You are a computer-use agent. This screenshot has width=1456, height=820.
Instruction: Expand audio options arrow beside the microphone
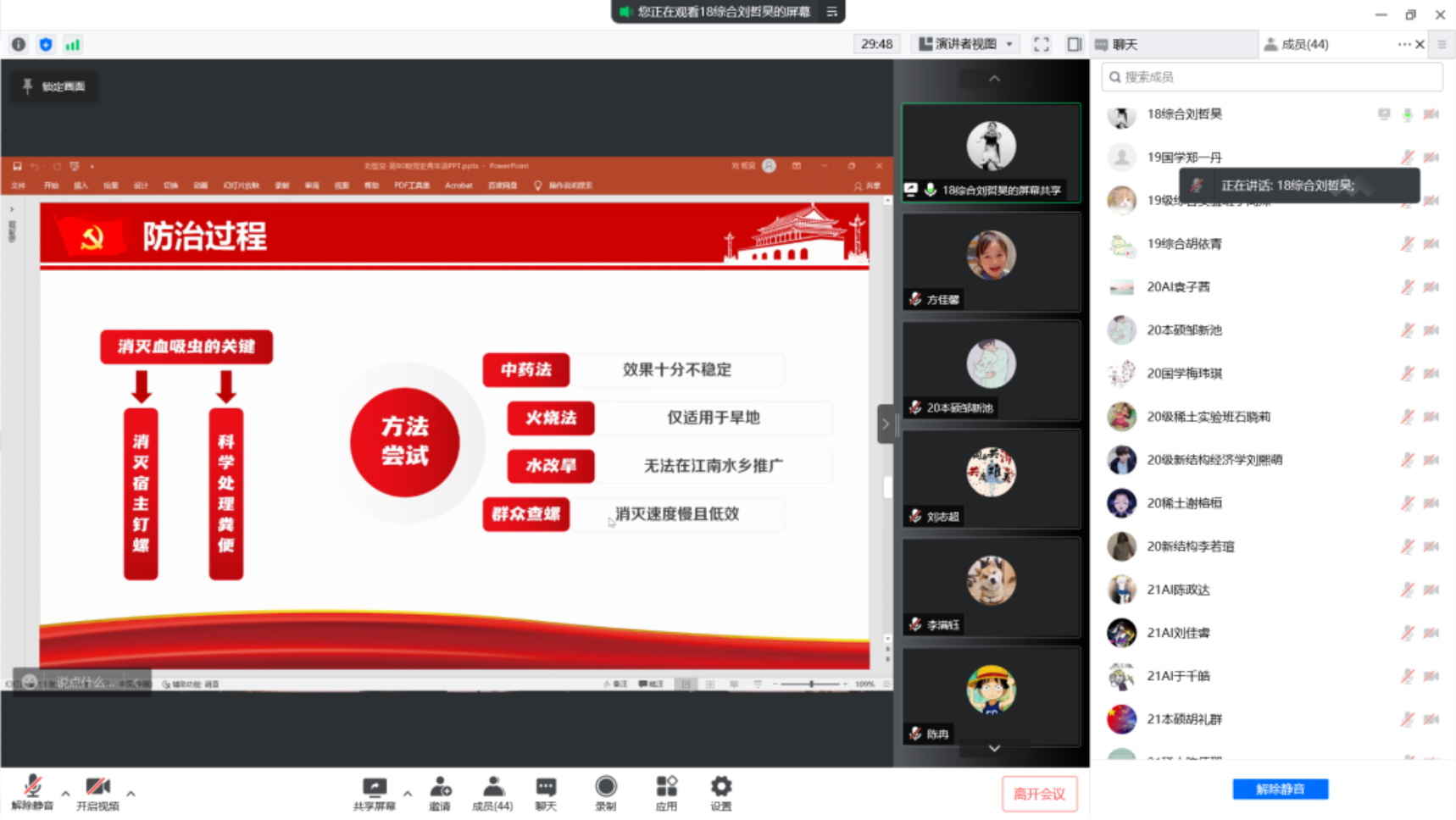tap(65, 794)
